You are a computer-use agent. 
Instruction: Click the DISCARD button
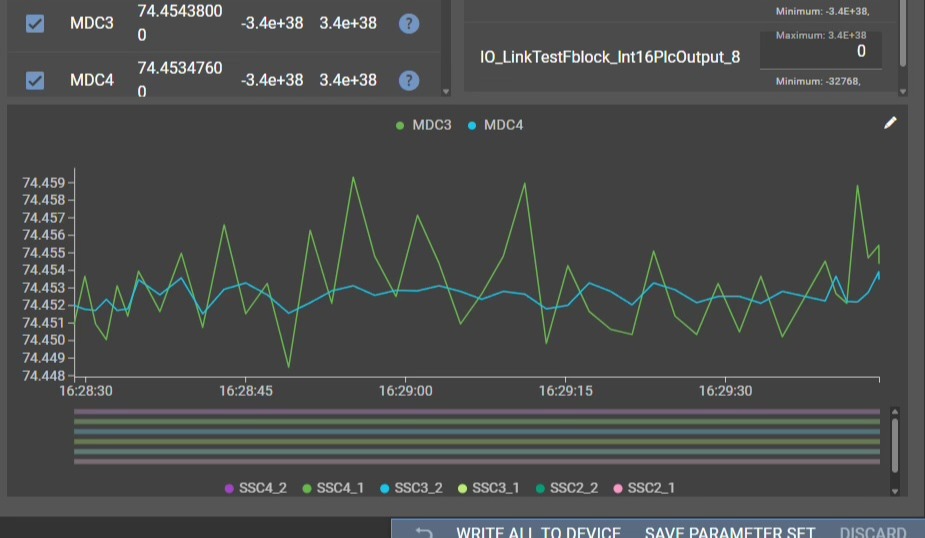(873, 532)
